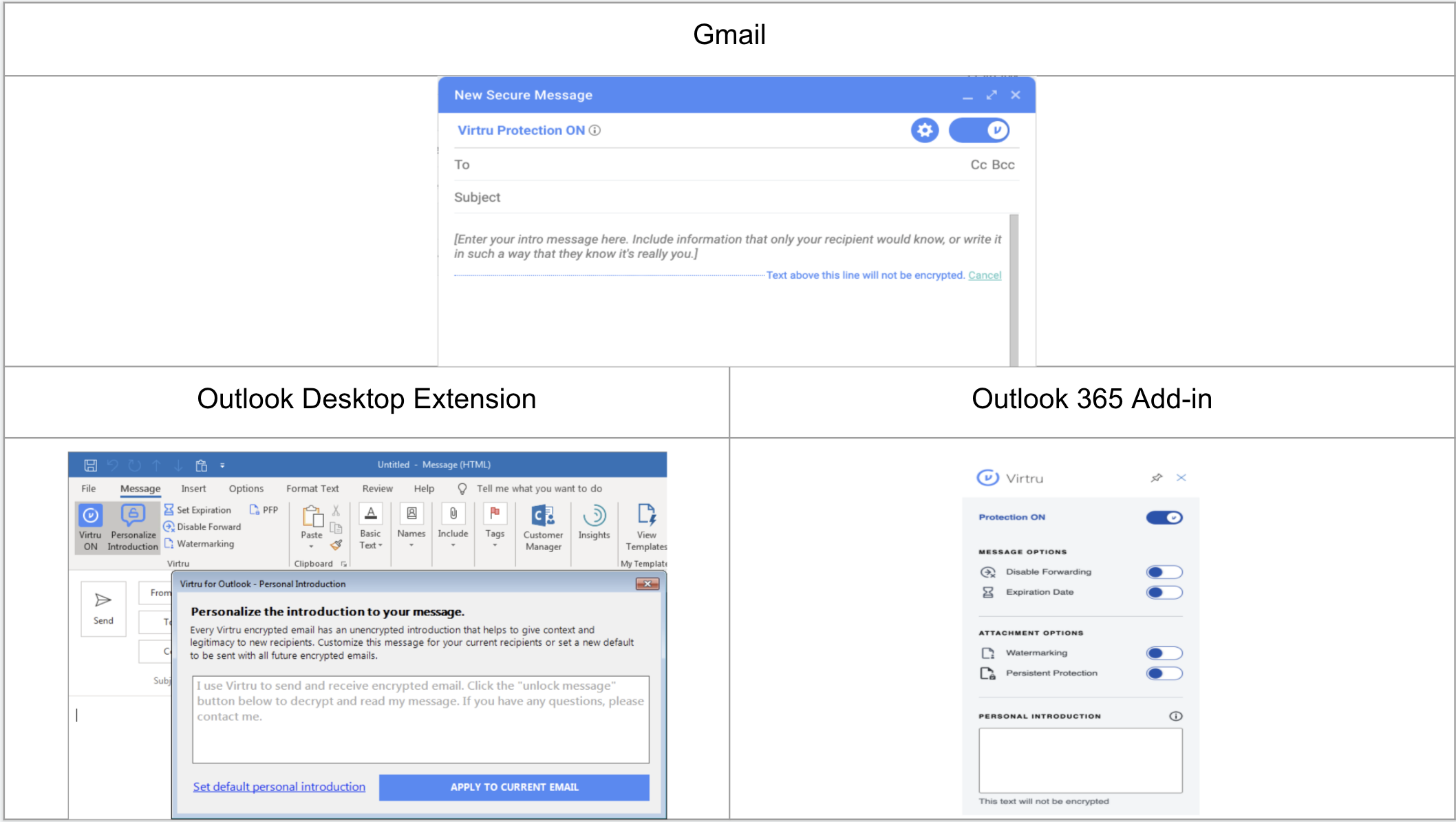The height and width of the screenshot is (822, 1456).
Task: Click Set Expiration in Virtru group
Action: tap(197, 509)
